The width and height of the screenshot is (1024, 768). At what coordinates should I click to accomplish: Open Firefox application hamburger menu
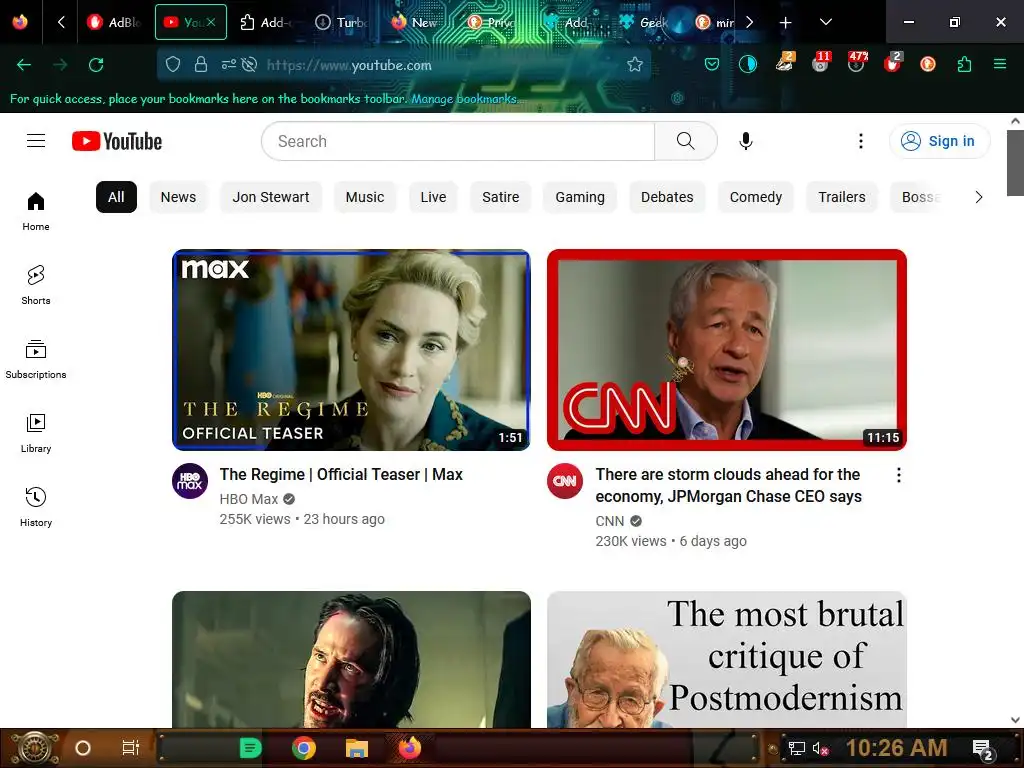[1000, 64]
